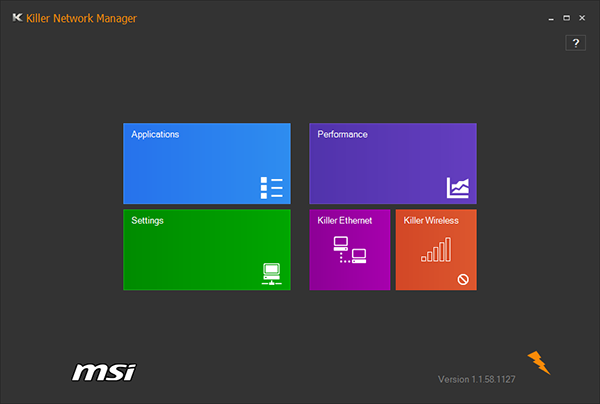Viewport: 600px width, 404px height.
Task: Open the Applications tile
Action: click(x=207, y=163)
